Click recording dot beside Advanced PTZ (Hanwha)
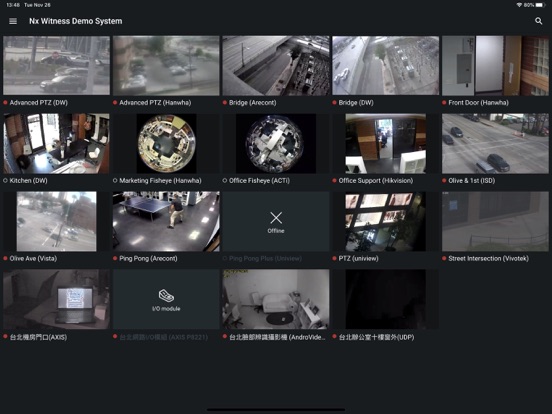 115,103
